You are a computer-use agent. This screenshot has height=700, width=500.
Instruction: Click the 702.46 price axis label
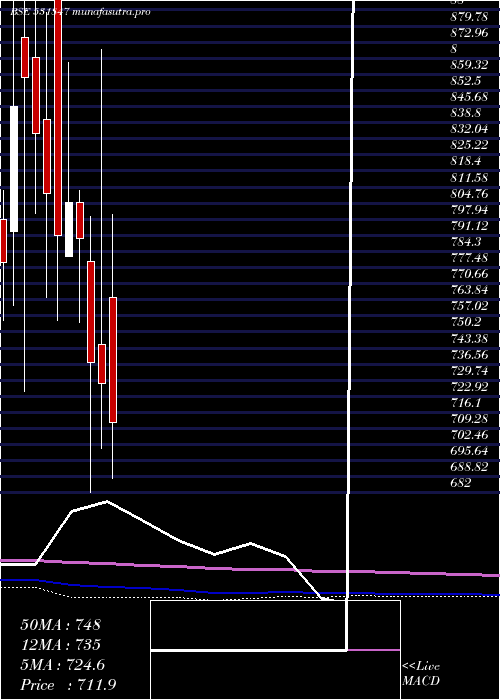469,434
